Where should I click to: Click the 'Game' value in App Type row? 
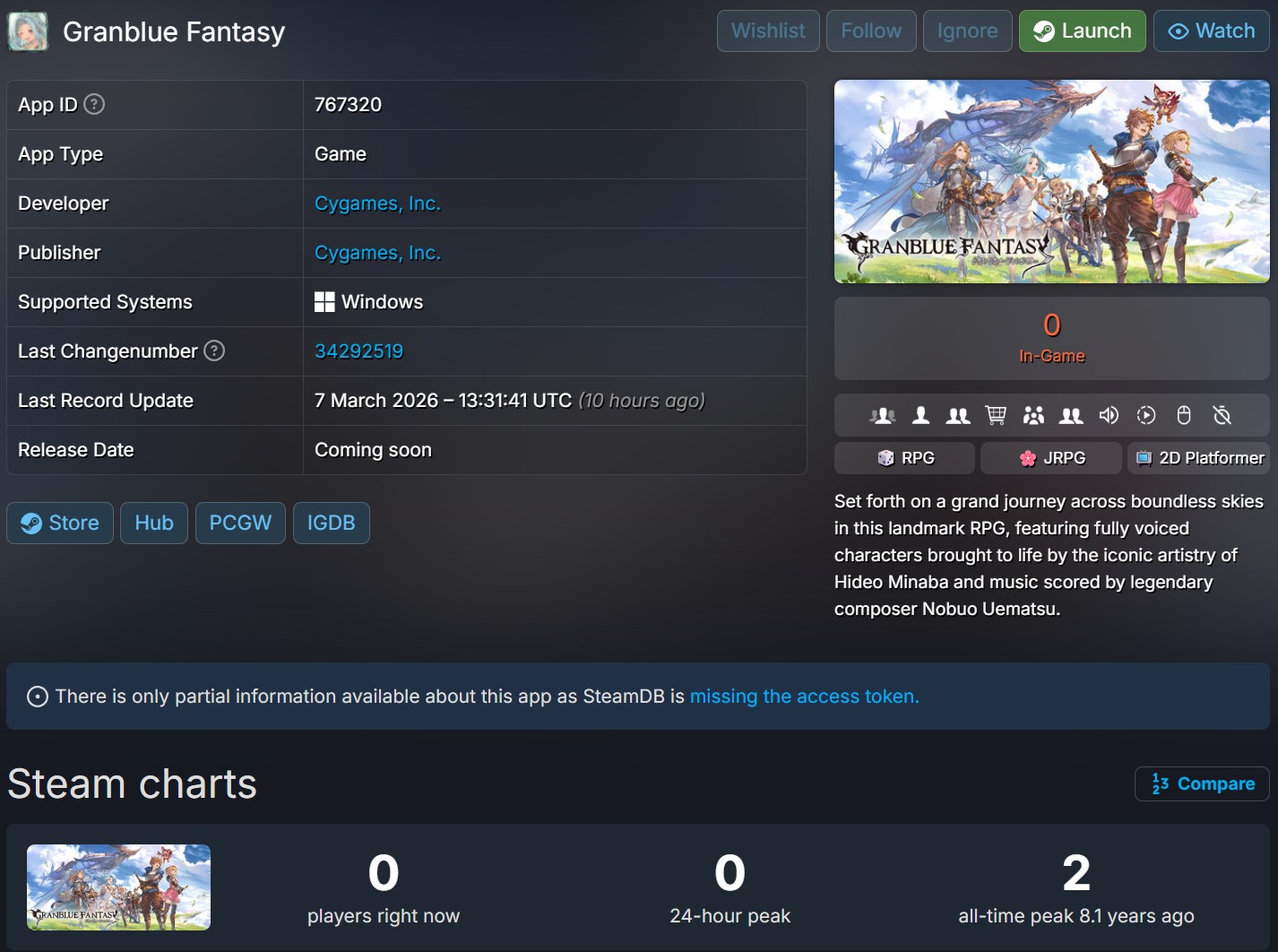click(341, 154)
